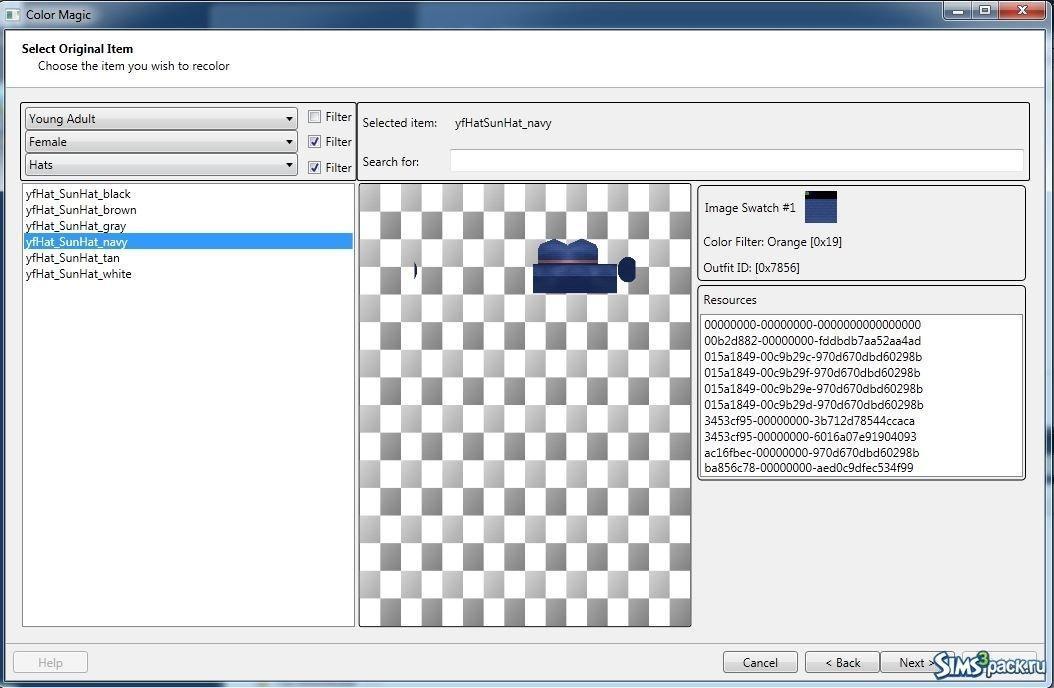Choose yfHat_SunHat_brown from the list
The height and width of the screenshot is (688, 1054).
81,210
